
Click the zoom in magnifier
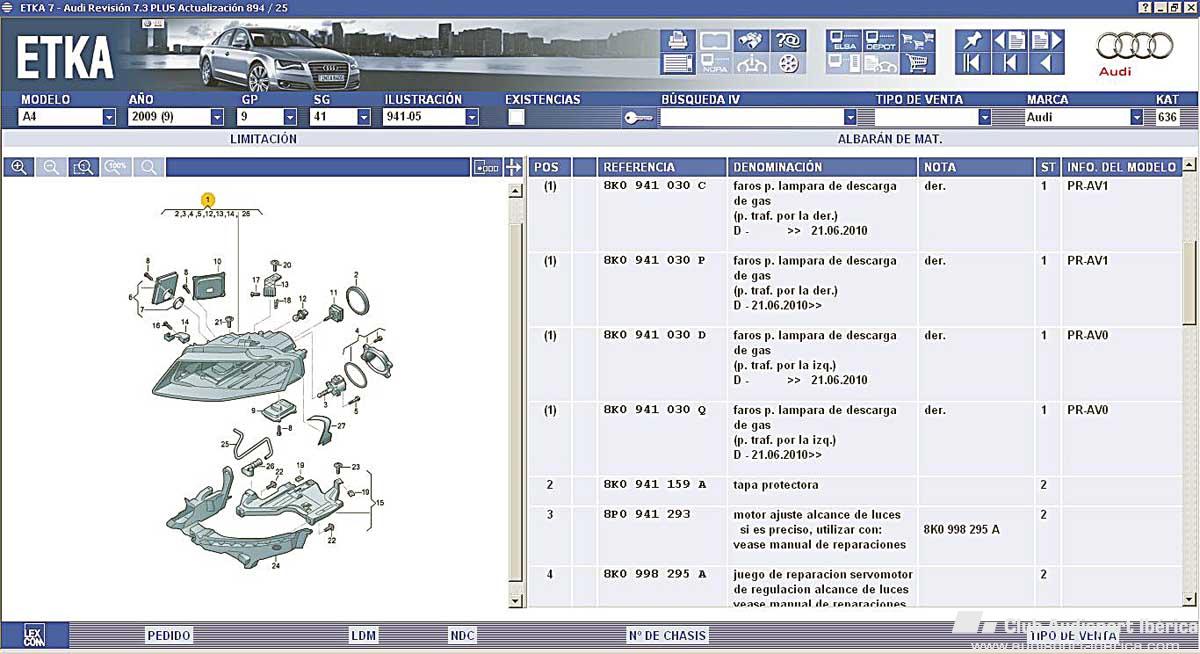click(18, 167)
